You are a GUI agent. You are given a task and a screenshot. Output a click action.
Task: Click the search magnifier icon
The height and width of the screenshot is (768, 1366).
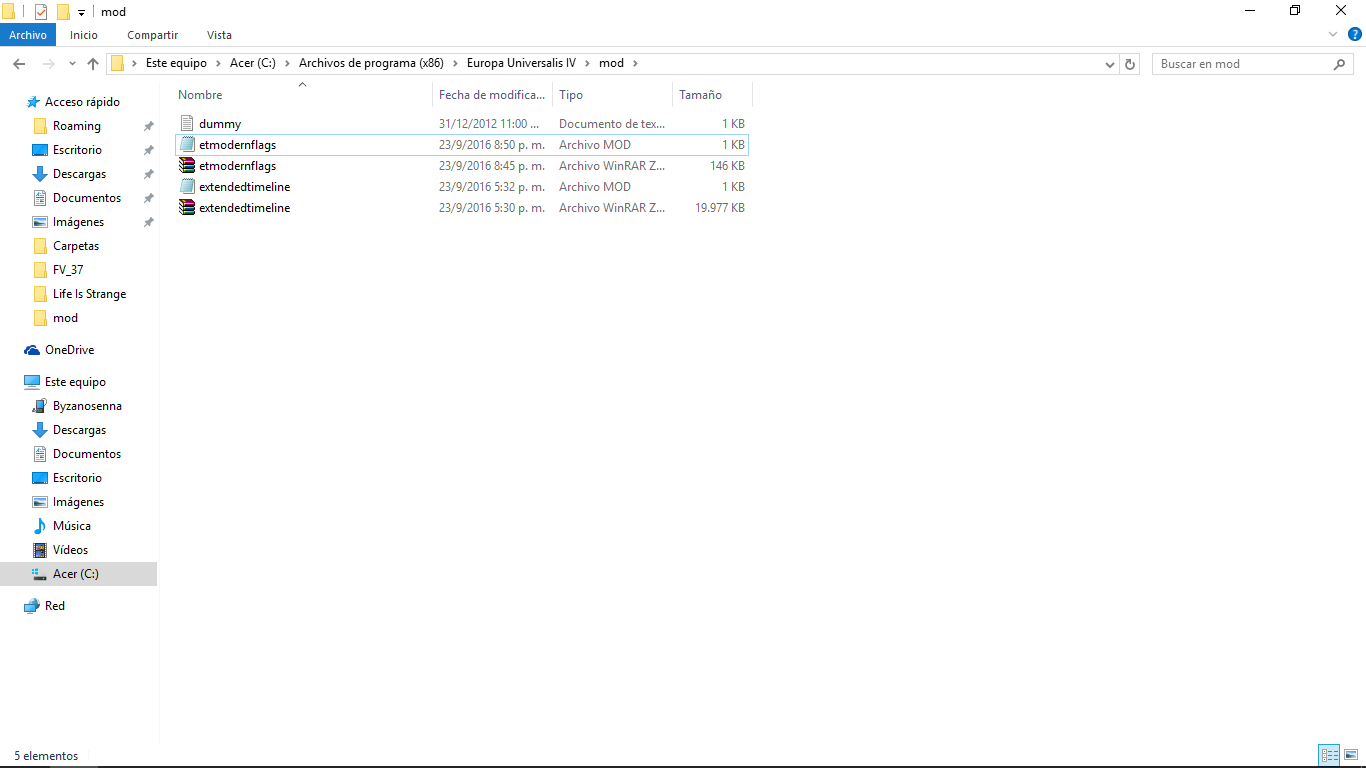coord(1340,64)
